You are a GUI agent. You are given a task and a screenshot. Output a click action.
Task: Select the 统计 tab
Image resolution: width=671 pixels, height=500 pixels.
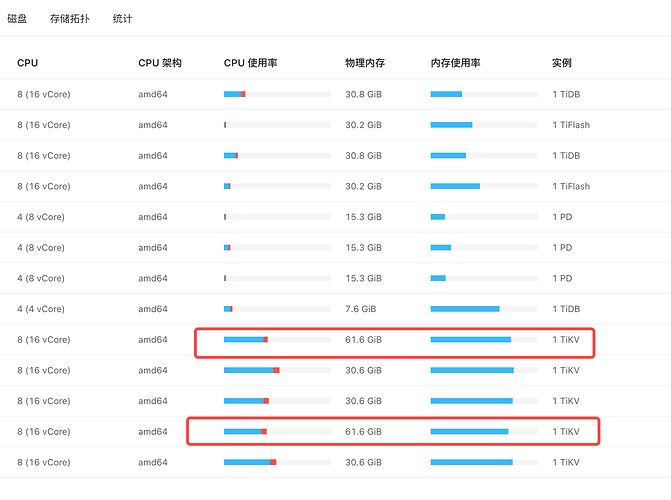pyautogui.click(x=122, y=19)
